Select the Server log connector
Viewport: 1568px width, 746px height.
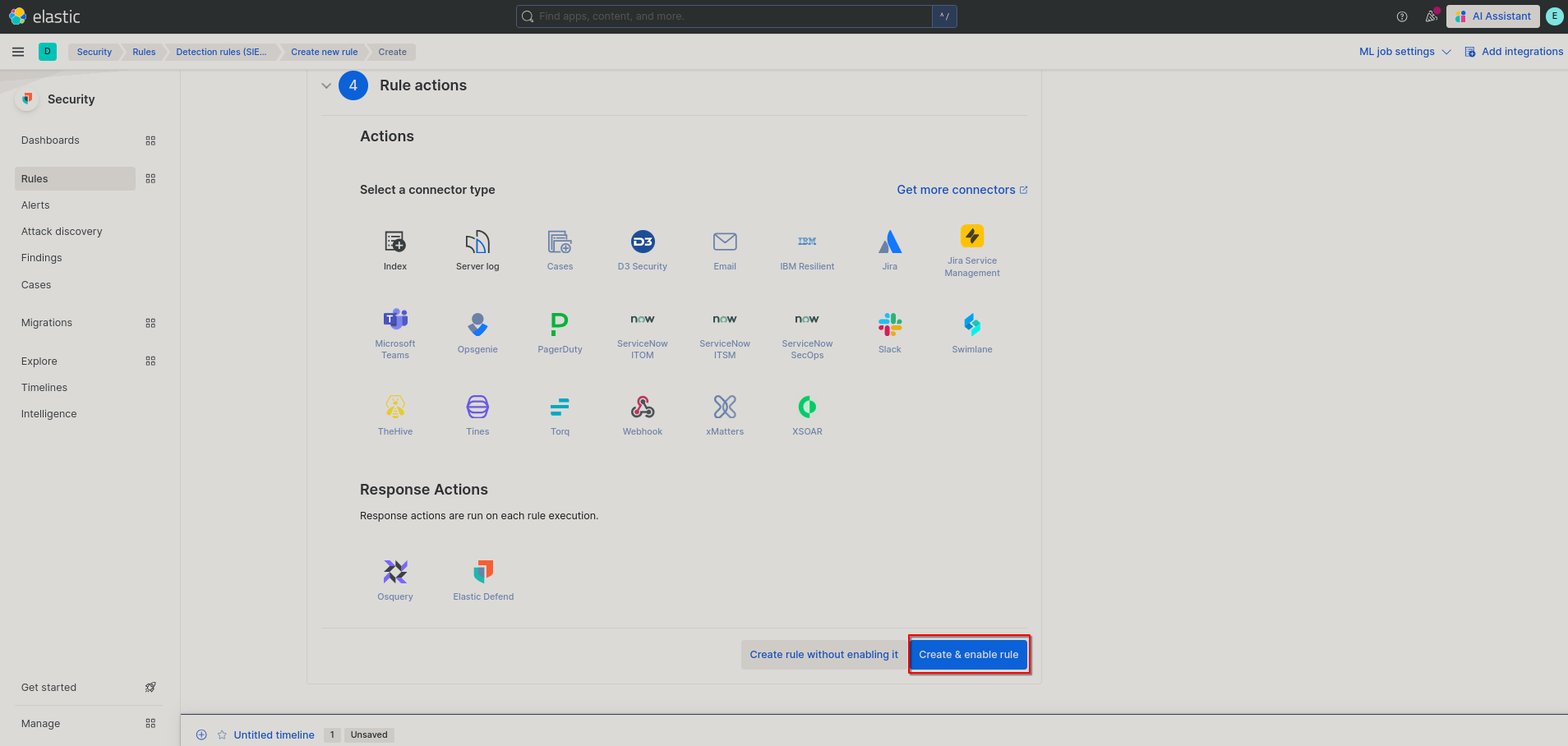477,250
